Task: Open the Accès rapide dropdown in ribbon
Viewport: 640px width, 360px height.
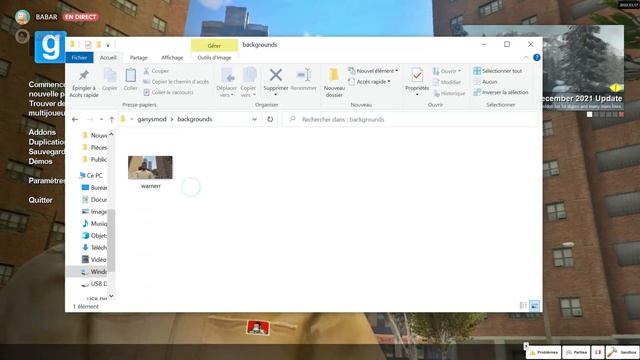Action: pyautogui.click(x=369, y=82)
